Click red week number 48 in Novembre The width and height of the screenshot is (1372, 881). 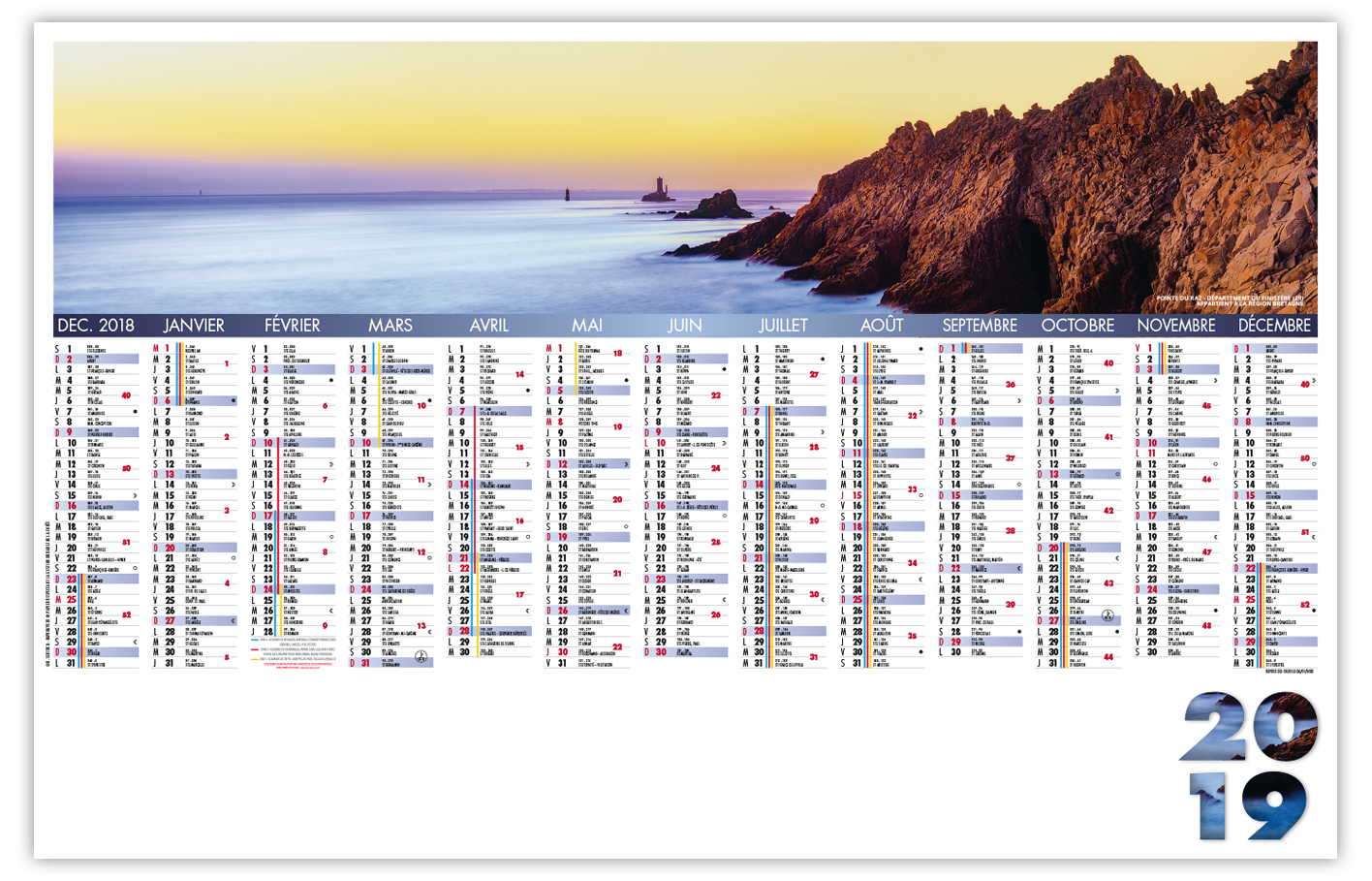coord(1207,626)
